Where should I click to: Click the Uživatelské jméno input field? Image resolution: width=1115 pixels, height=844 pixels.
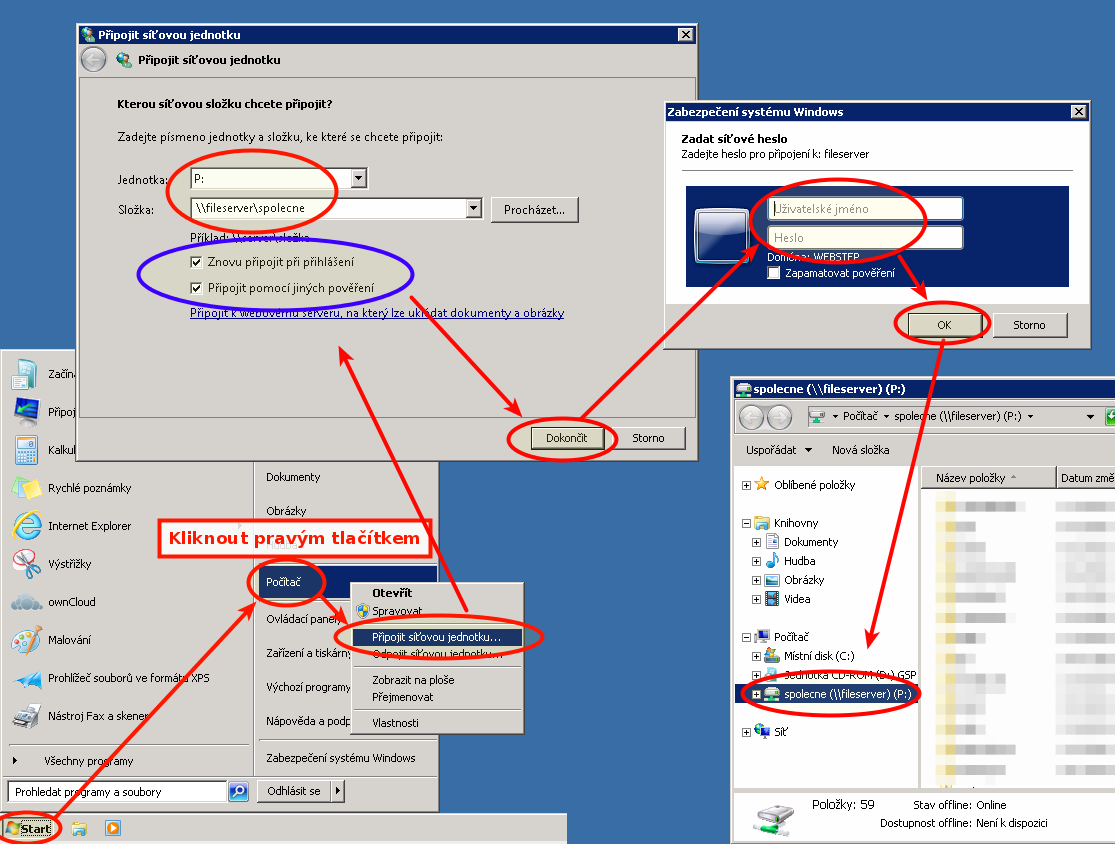[x=865, y=209]
